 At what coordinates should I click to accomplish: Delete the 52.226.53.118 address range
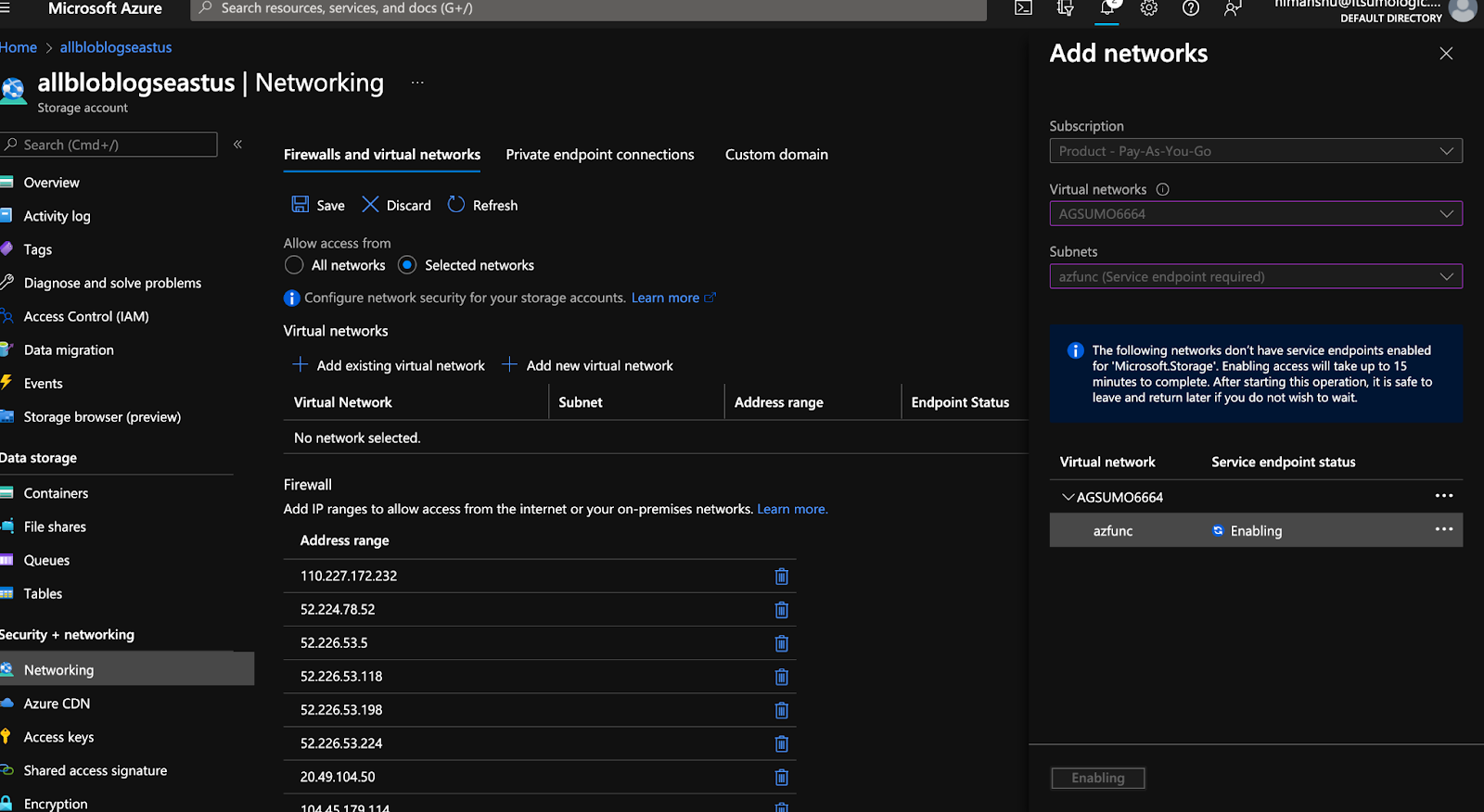coord(781,677)
